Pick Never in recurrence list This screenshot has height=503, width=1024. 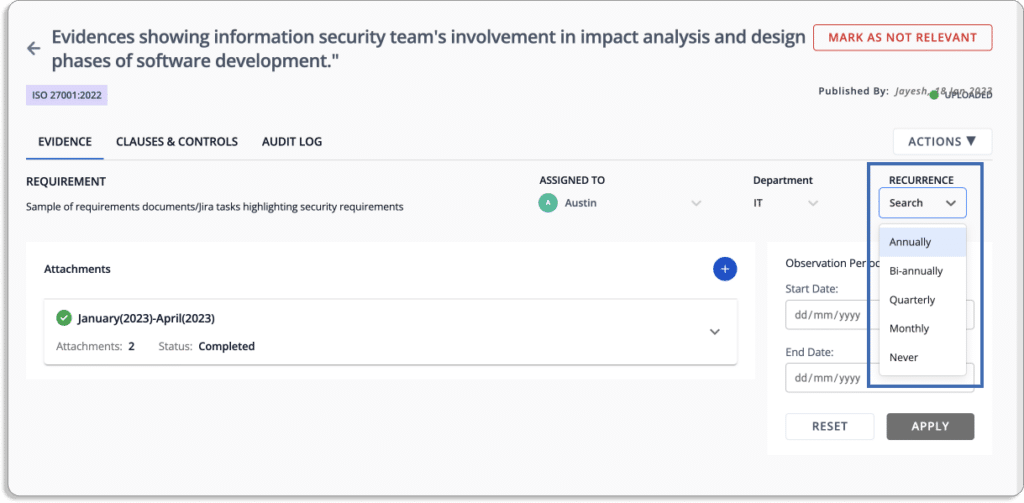[922, 357]
